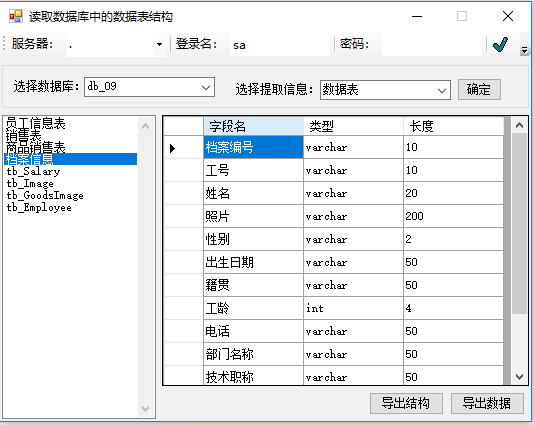The height and width of the screenshot is (425, 533).
Task: Click the 字段名 column header
Action: (x=253, y=126)
